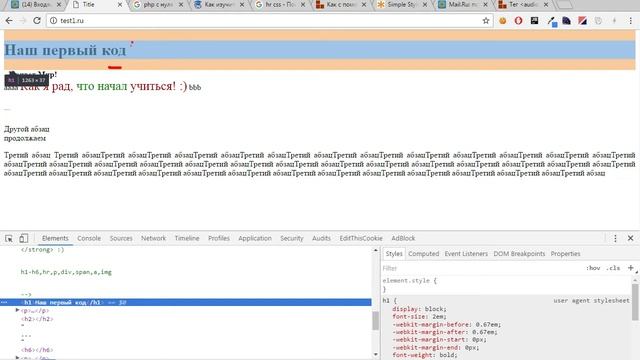Open the Opera-style red O extension
Image resolution: width=640 pixels, height=360 pixels.
tap(518, 20)
